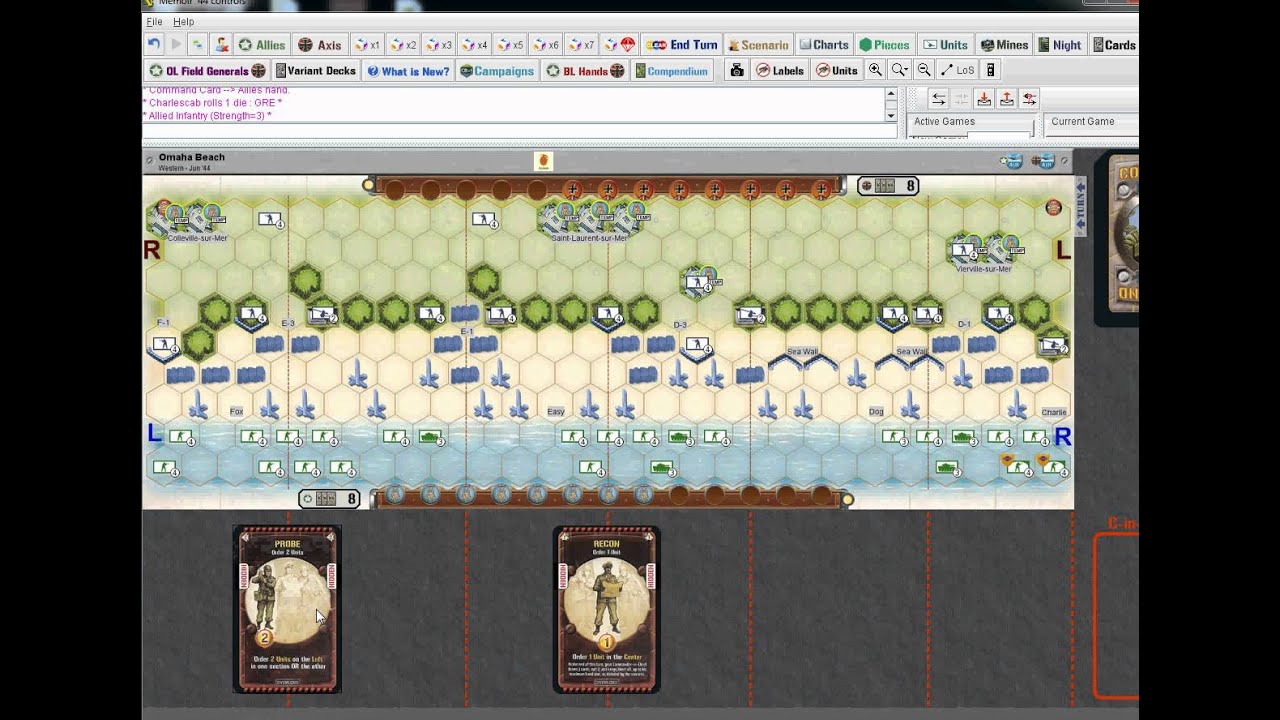Open the What is New? help link
Viewport: 1280px width, 720px height.
pos(408,71)
